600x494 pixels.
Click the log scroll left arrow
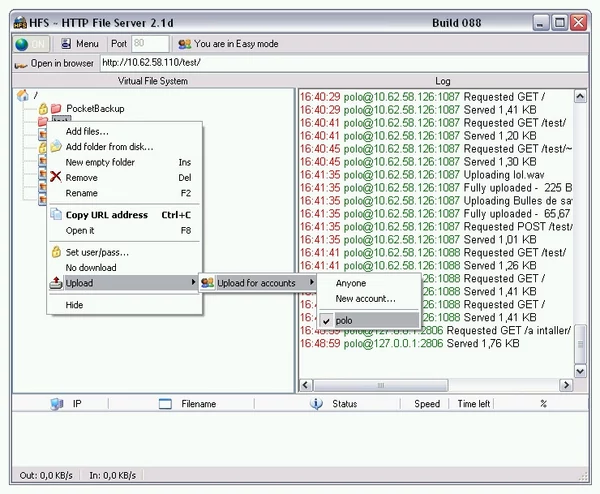tap(305, 385)
